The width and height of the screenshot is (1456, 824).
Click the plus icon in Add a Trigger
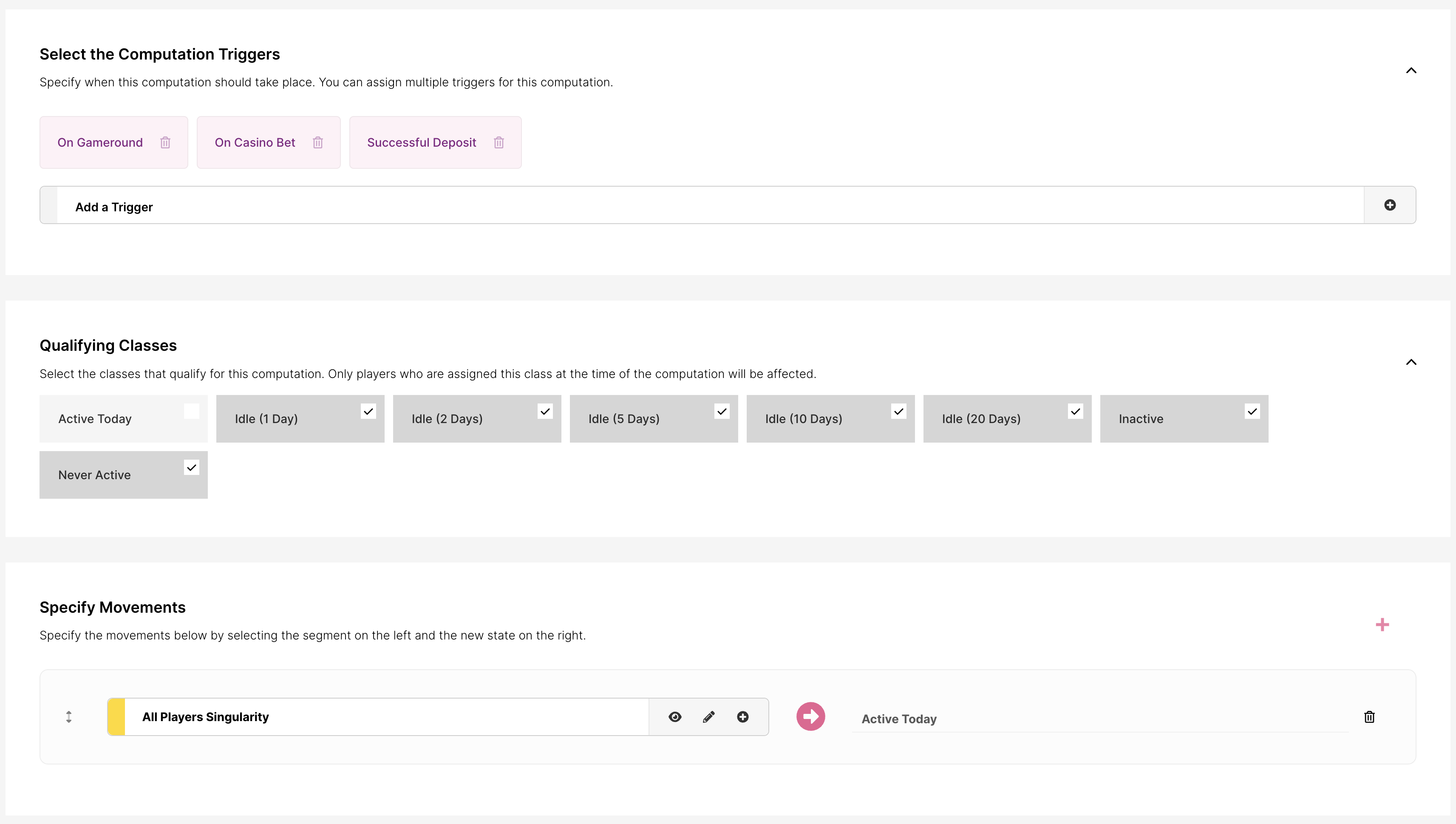[1390, 205]
